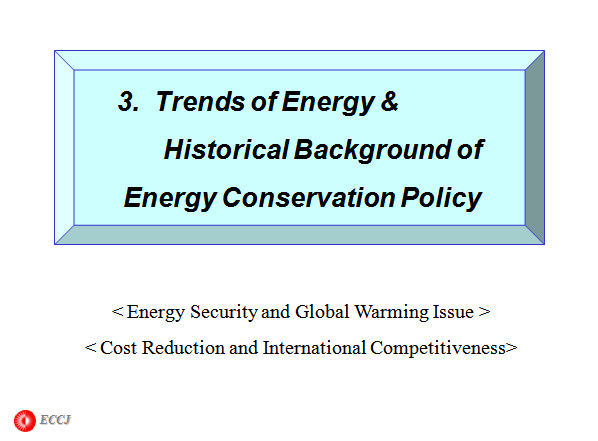
Task: Click subtitle 'Energy Security and Global Warming Issue'
Action: pos(301,312)
